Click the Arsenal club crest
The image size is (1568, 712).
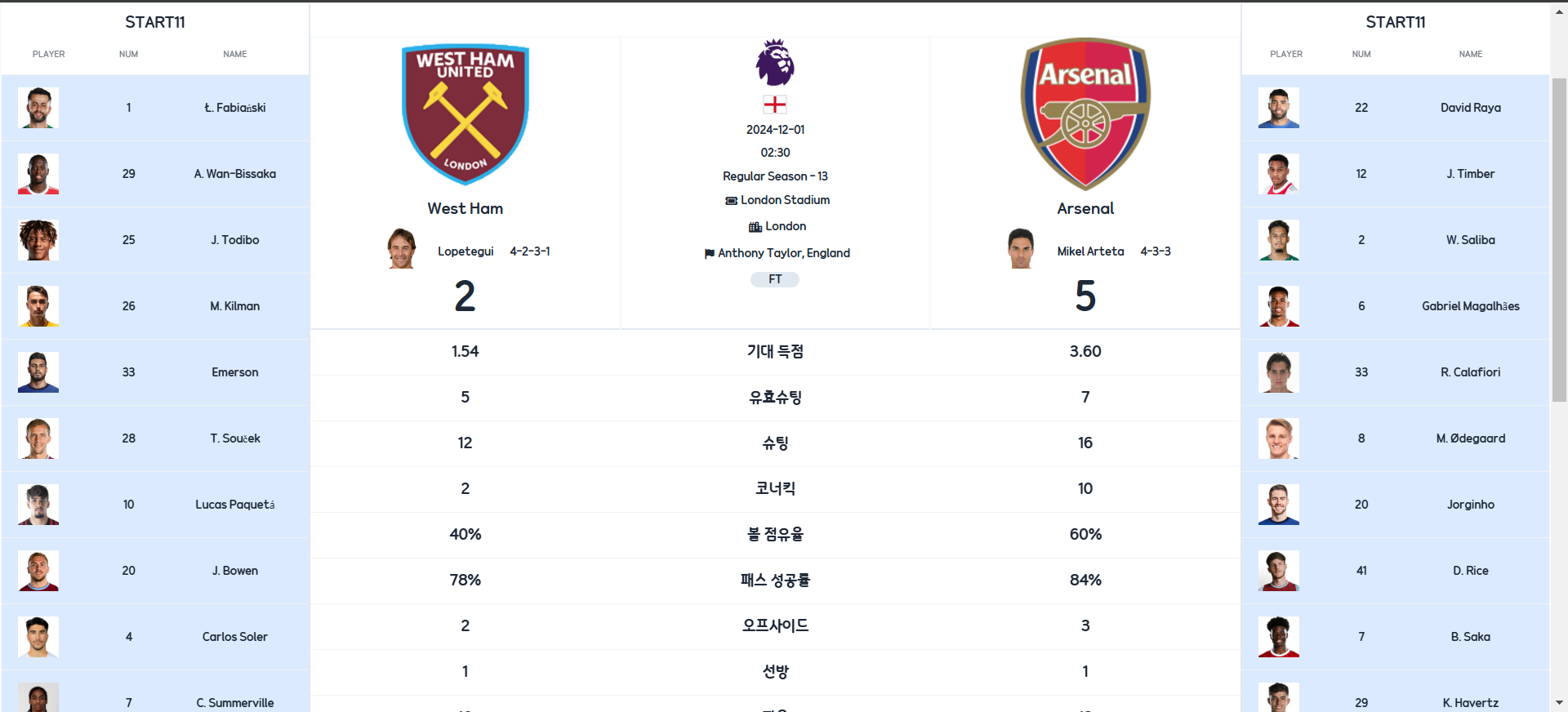[1085, 114]
